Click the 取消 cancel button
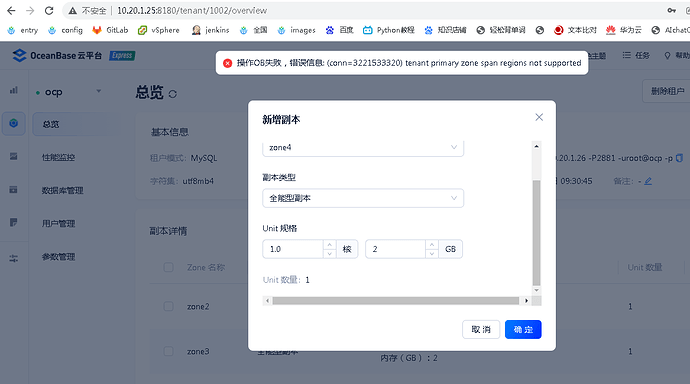This screenshot has width=690, height=384. pyautogui.click(x=481, y=329)
